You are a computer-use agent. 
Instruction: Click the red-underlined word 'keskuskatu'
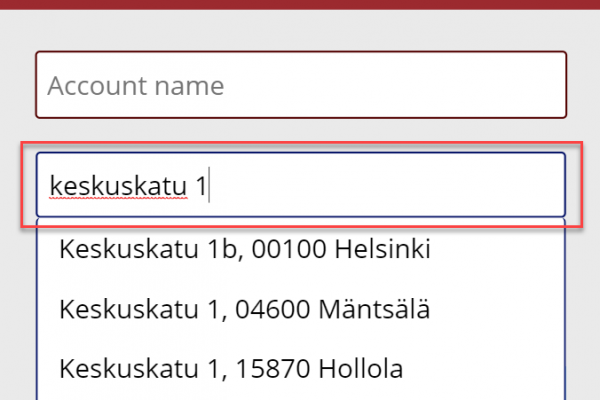pos(118,186)
